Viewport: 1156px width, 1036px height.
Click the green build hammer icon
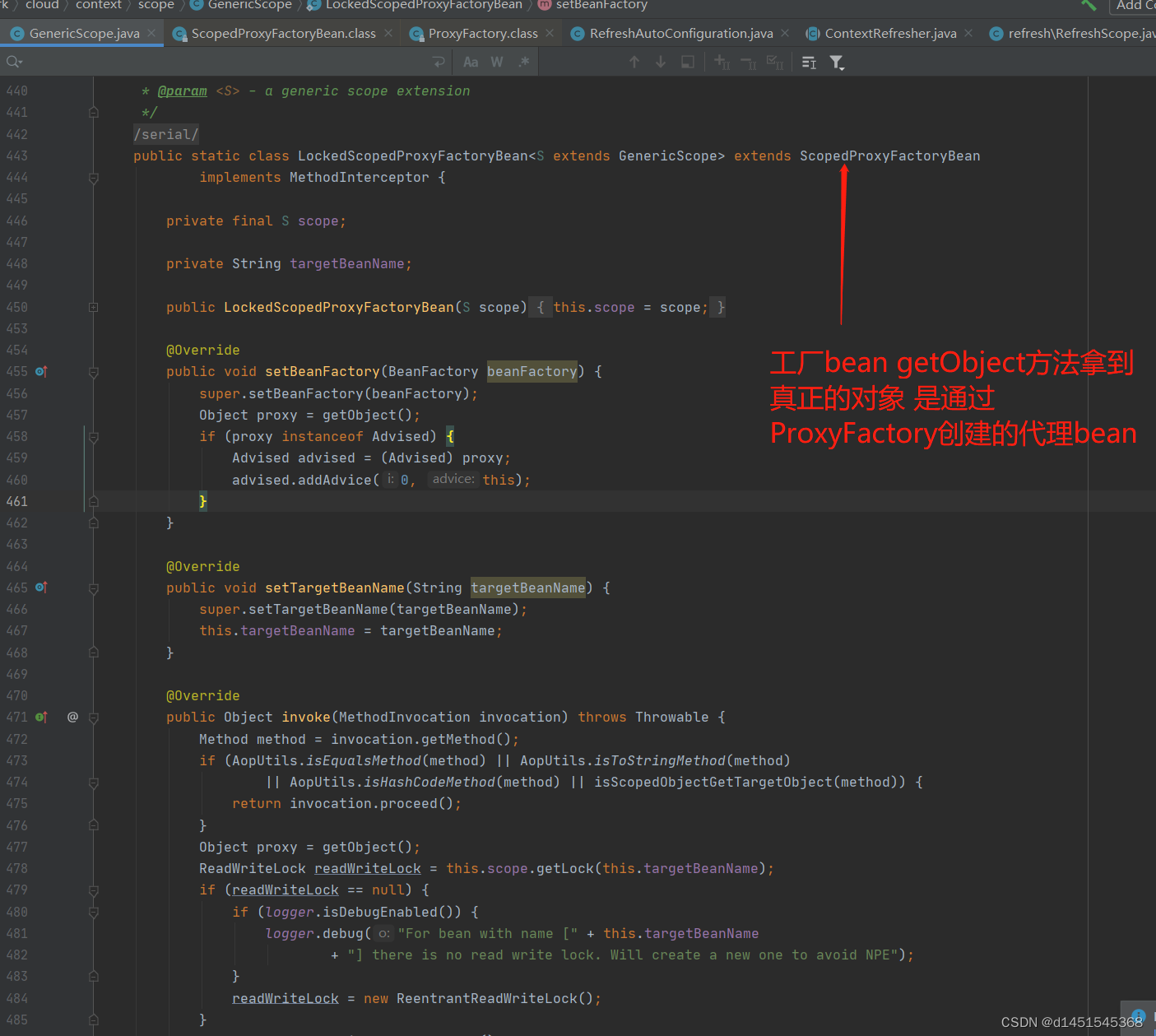[x=1089, y=5]
